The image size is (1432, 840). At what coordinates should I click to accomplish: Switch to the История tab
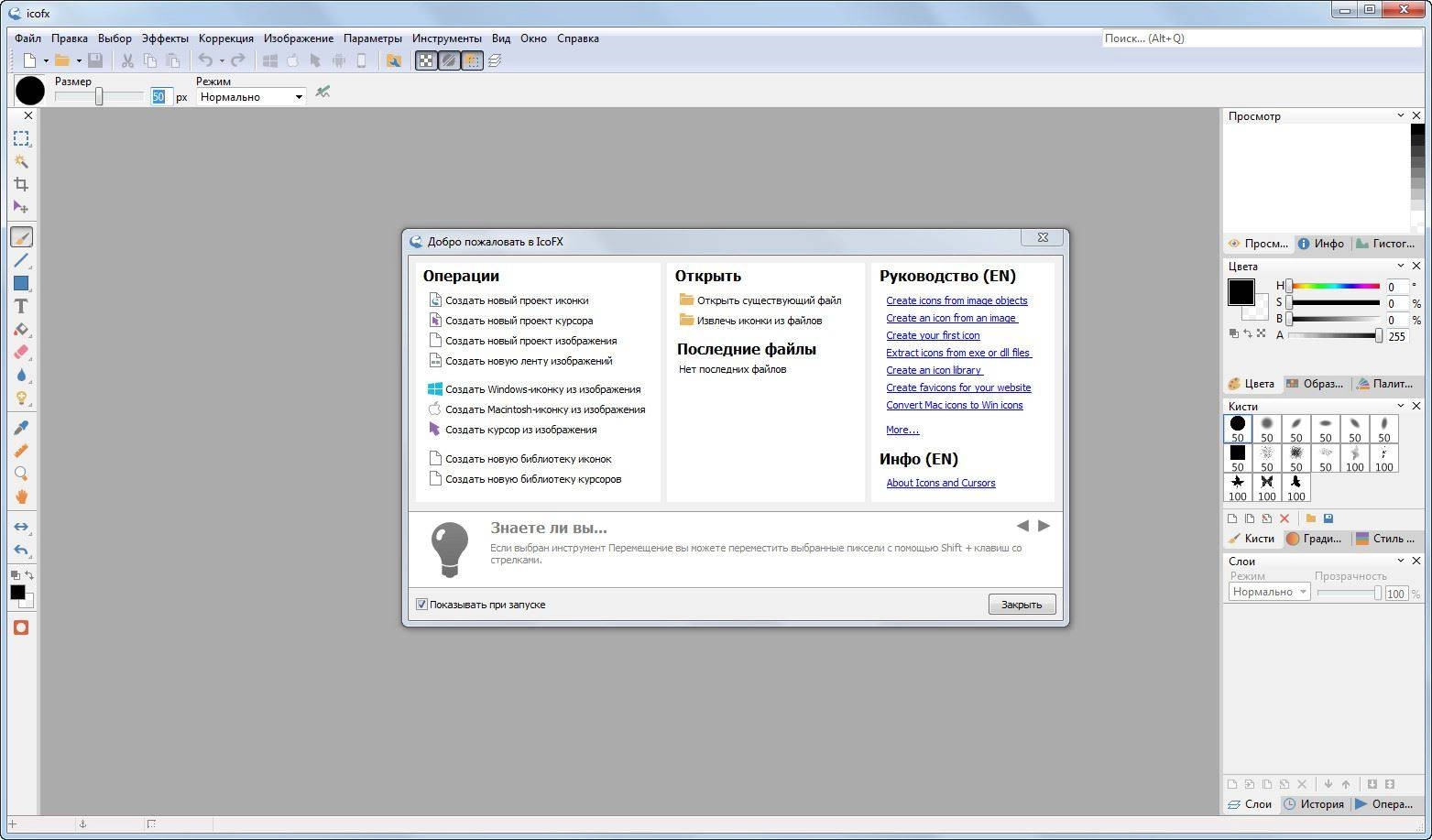click(x=1315, y=804)
